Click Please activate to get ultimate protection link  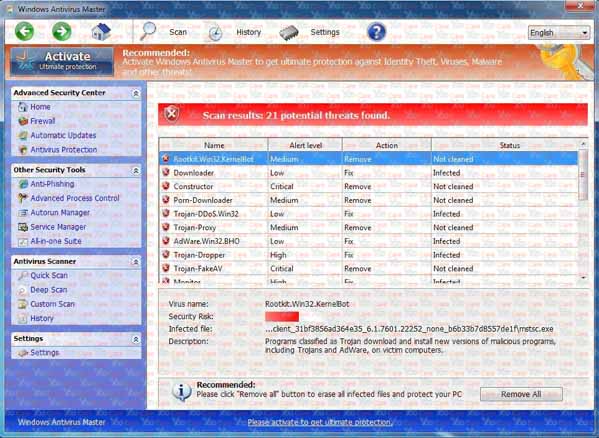click(320, 422)
